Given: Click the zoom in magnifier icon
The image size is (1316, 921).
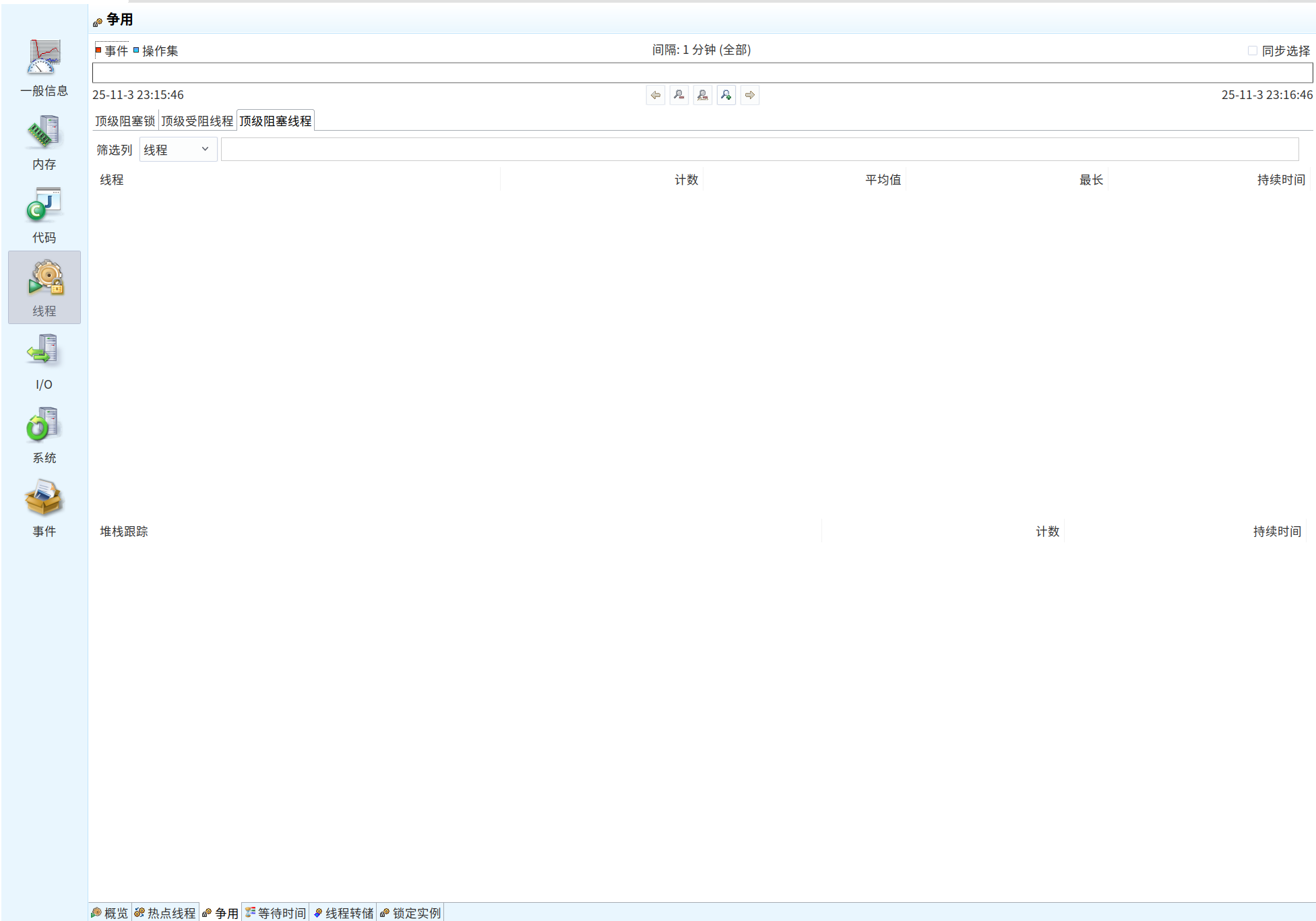Looking at the screenshot, I should [x=726, y=95].
